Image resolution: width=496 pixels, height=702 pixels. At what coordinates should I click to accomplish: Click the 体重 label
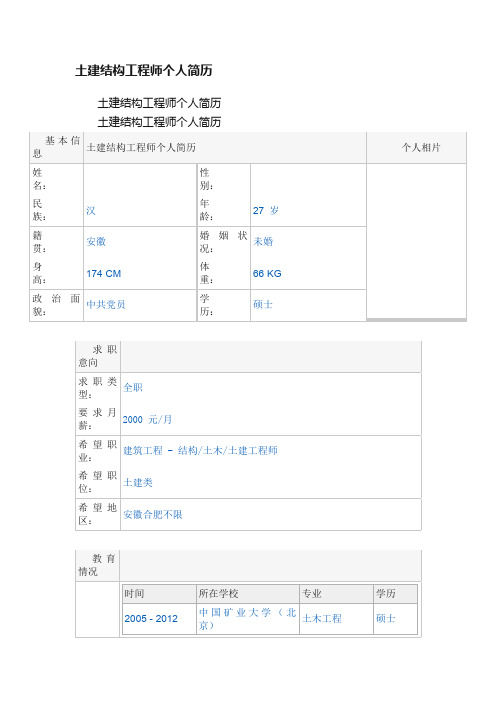point(206,273)
